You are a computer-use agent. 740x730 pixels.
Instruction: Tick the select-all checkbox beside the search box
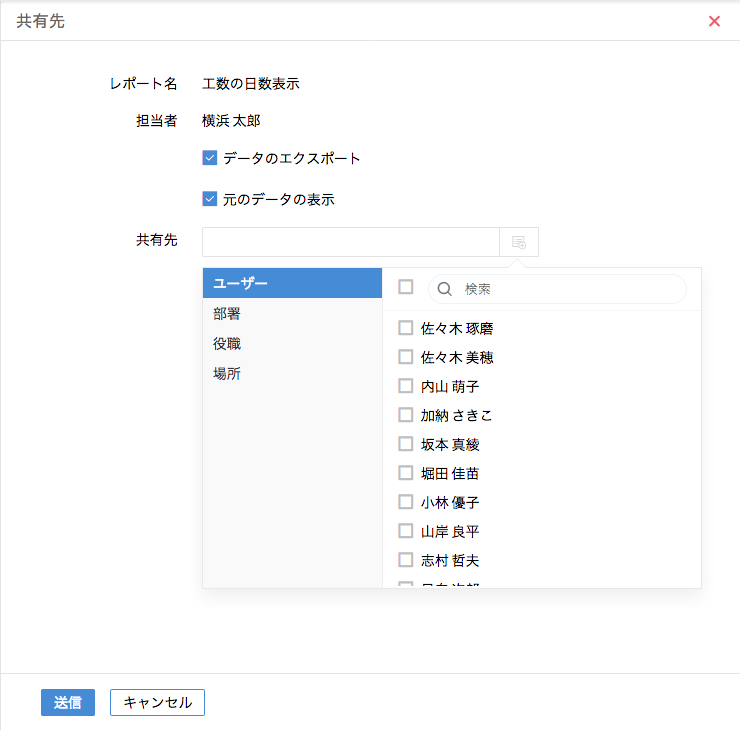406,287
